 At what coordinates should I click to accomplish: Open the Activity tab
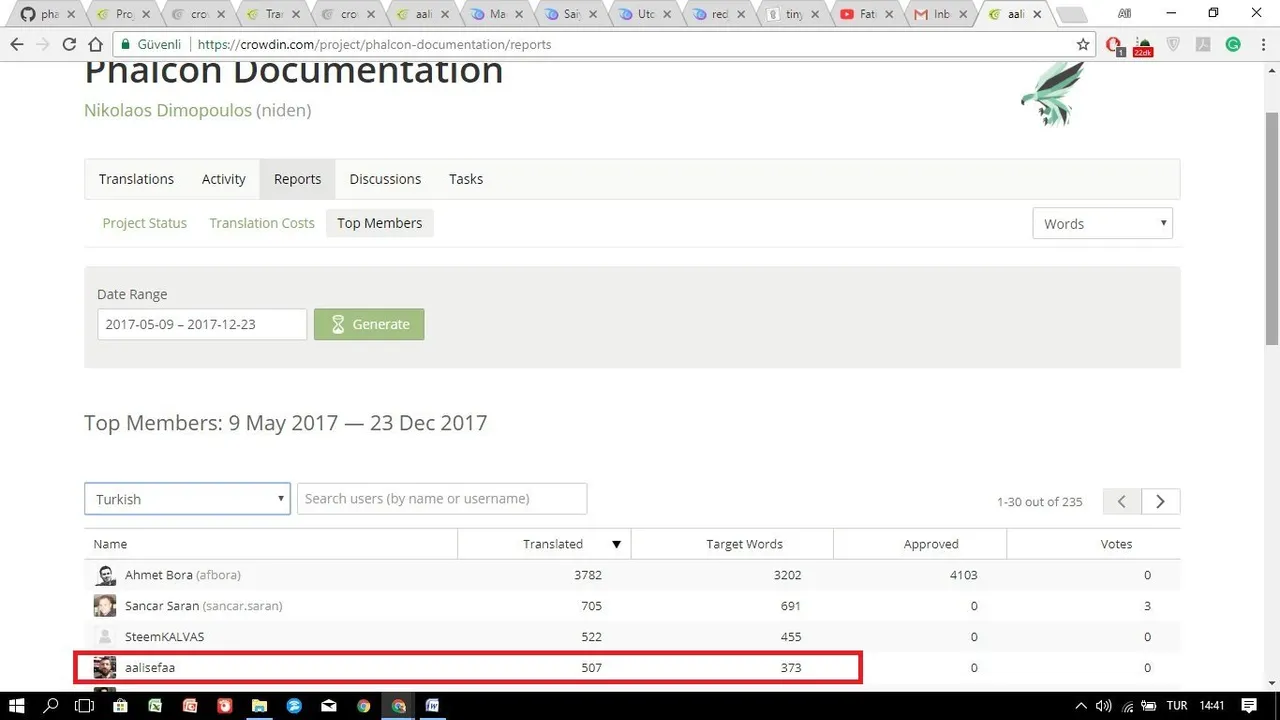point(224,179)
